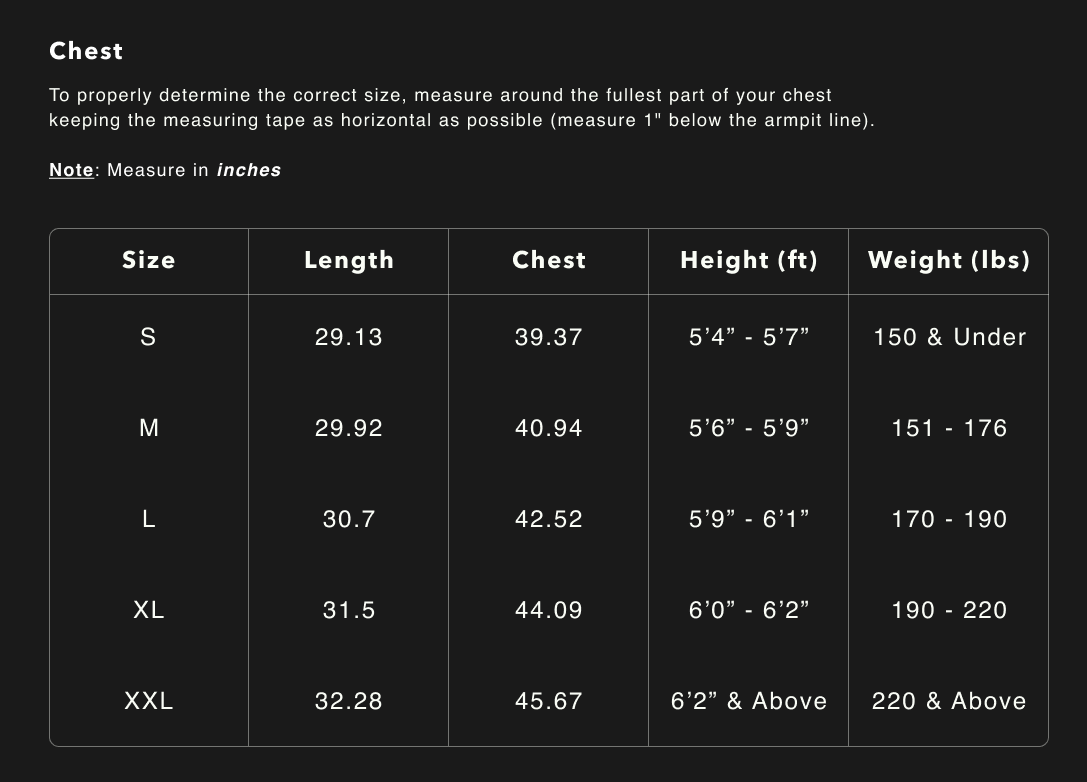Image resolution: width=1087 pixels, height=782 pixels.
Task: Click the bold italic word inches
Action: (249, 170)
